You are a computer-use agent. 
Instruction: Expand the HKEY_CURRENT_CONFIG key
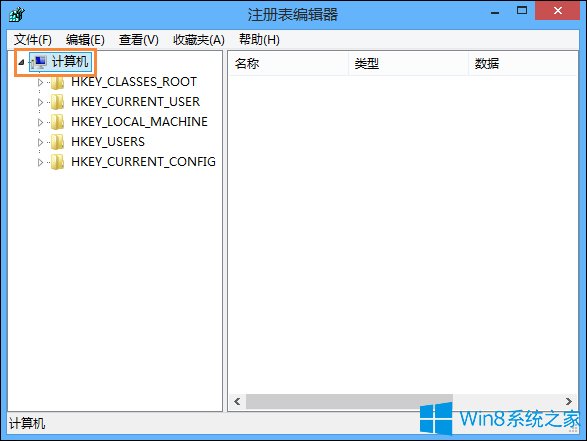click(x=40, y=162)
